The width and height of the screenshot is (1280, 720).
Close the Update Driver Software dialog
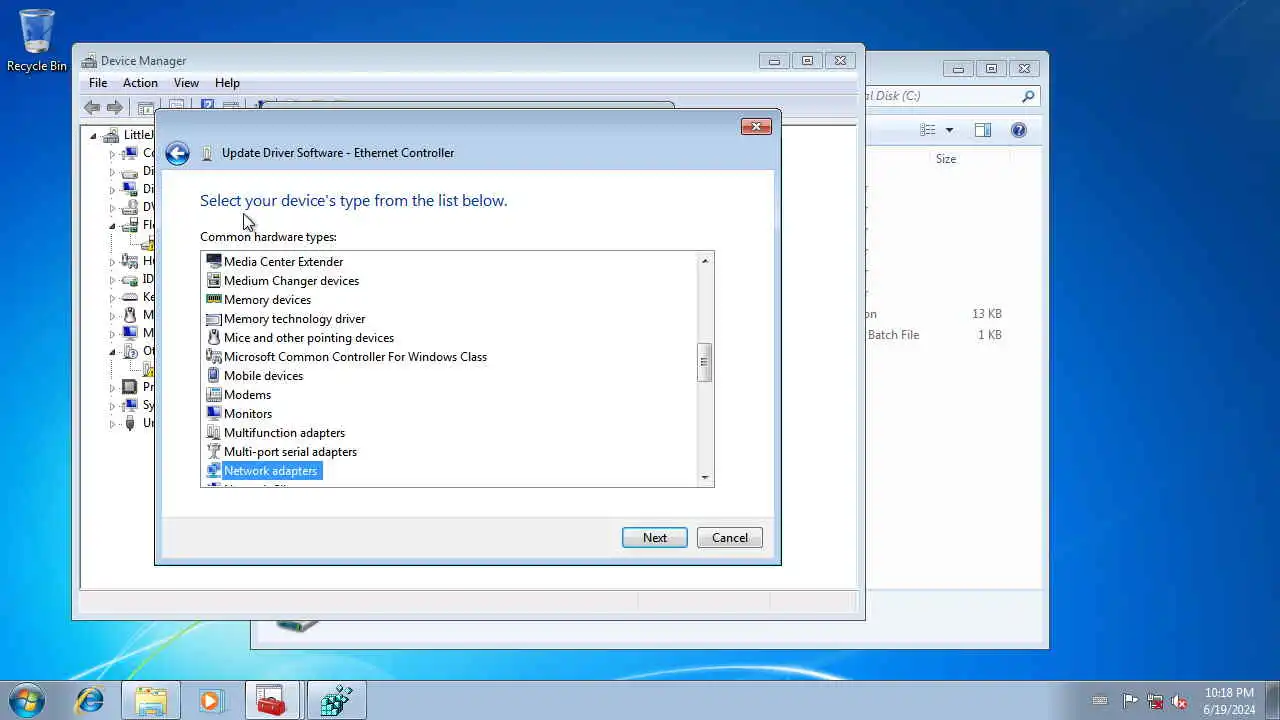756,126
